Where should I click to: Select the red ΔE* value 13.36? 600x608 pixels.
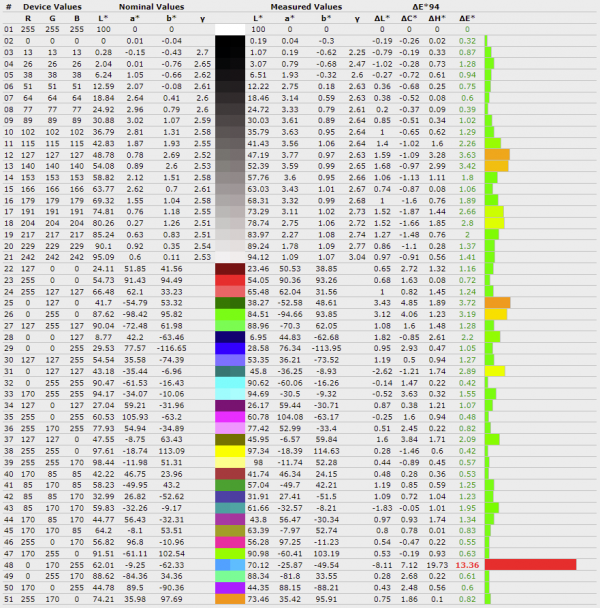467,565
